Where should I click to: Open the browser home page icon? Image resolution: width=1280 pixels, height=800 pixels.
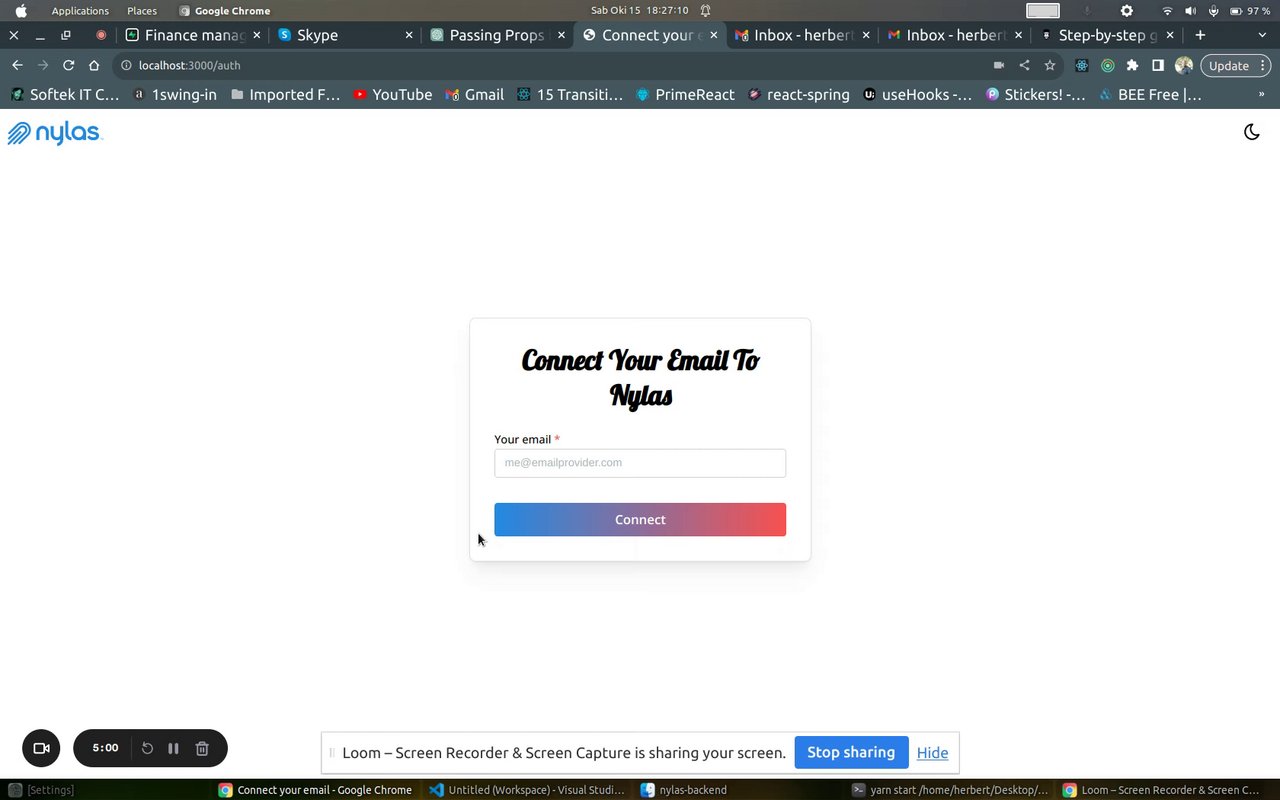pyautogui.click(x=94, y=65)
